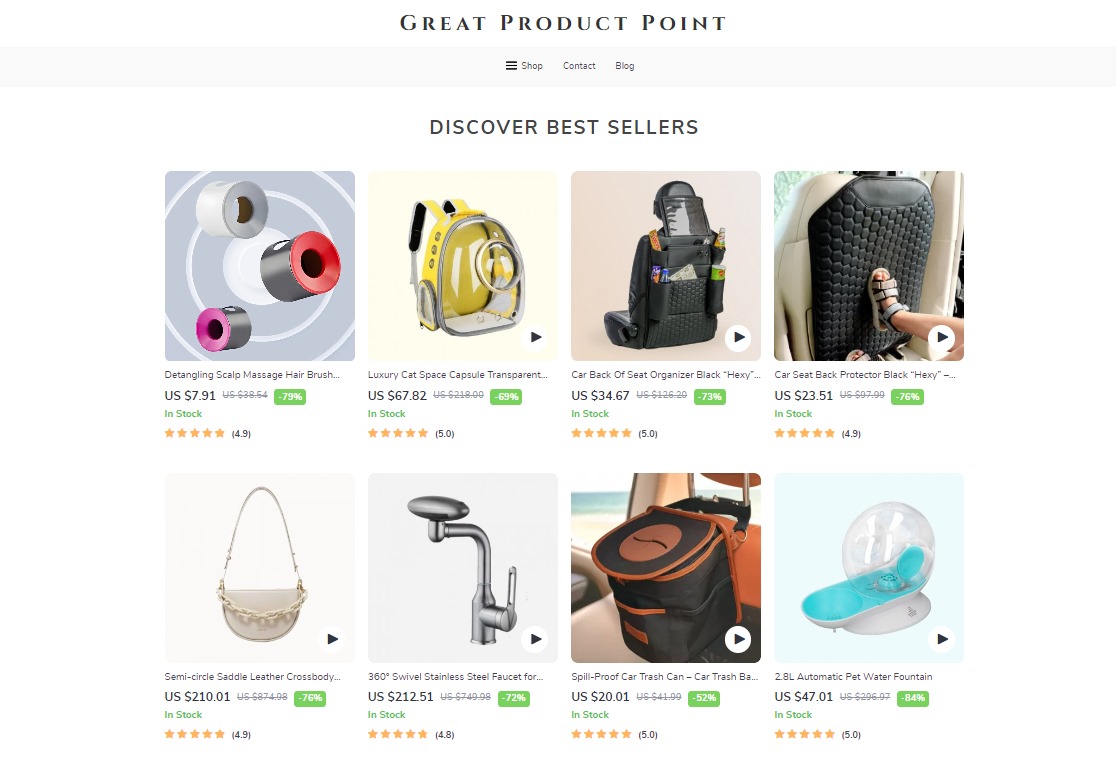Viewport: 1116px width, 762px height.
Task: Open the Contact page
Action: pos(579,65)
